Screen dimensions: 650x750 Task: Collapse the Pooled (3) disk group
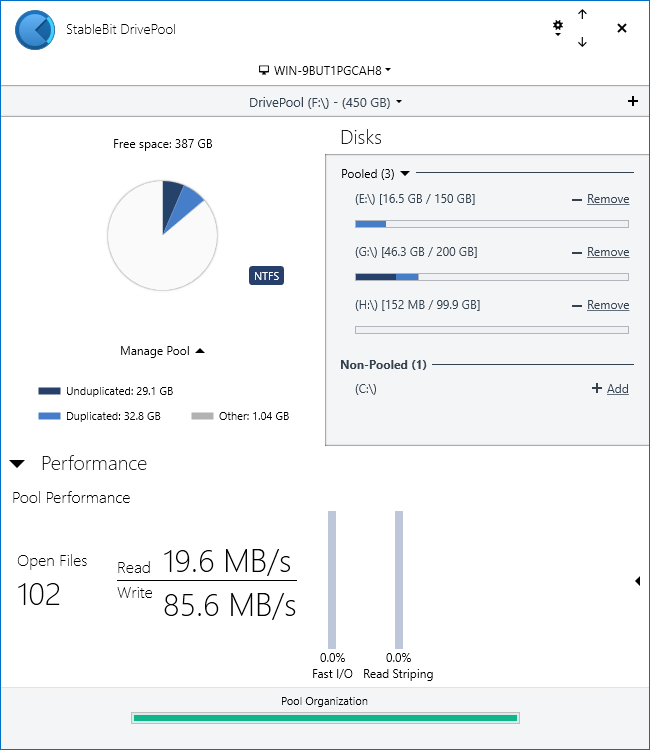point(375,174)
